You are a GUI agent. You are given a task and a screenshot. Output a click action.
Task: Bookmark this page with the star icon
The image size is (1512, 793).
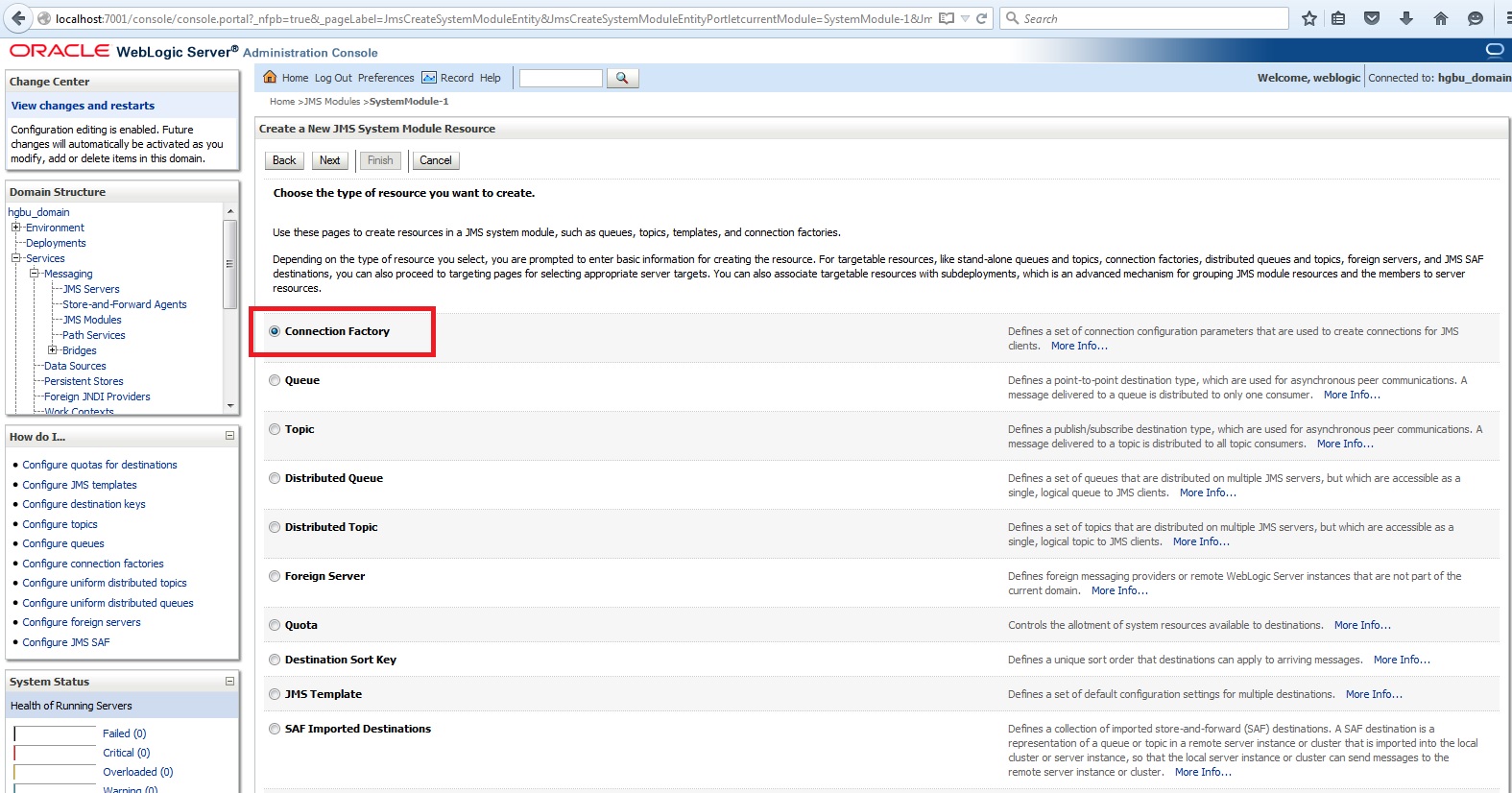1309,18
